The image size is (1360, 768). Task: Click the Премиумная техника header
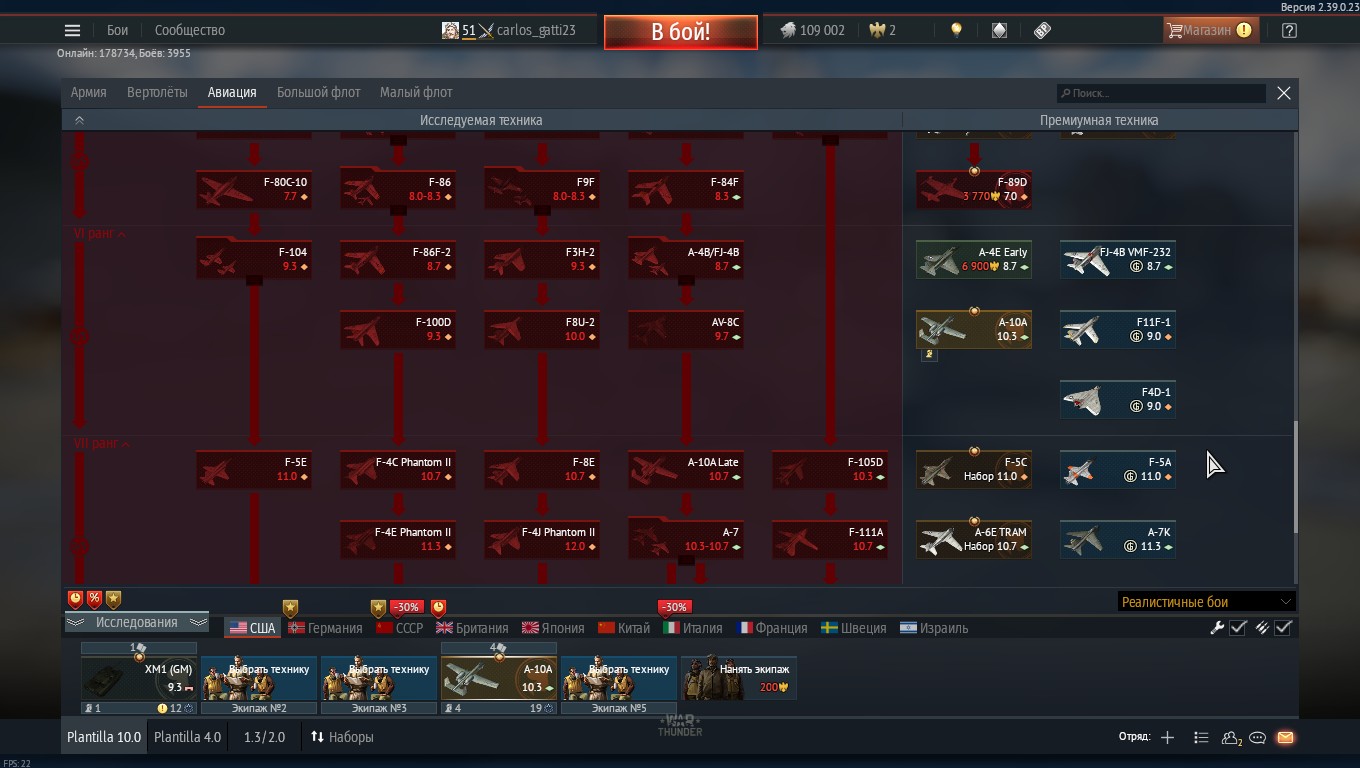(1099, 120)
